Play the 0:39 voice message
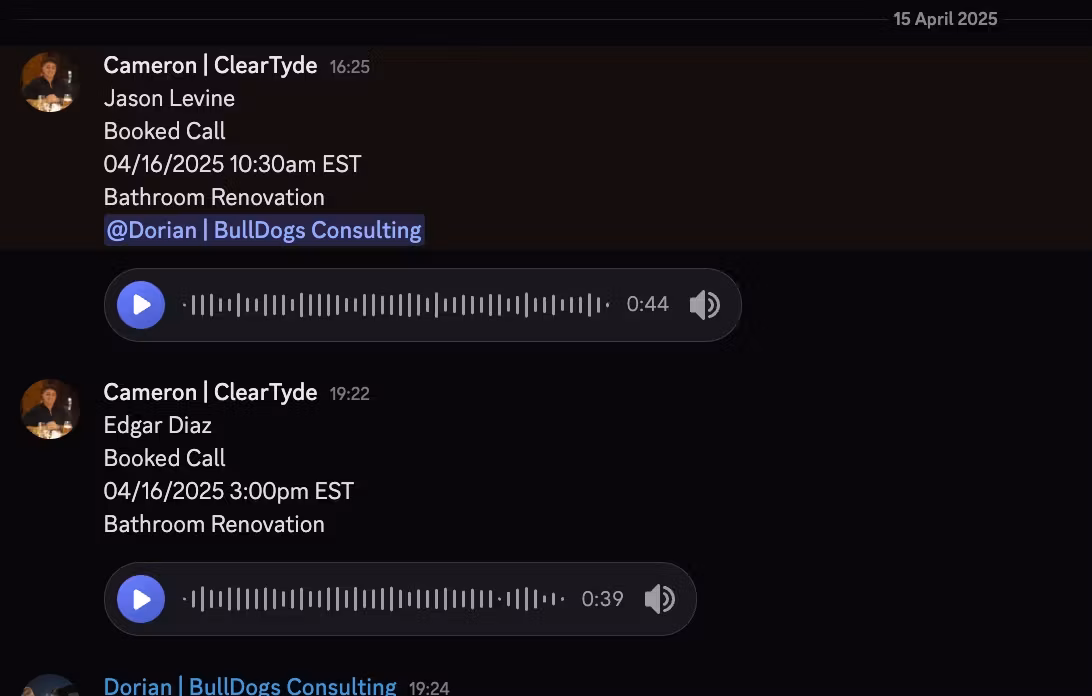Image resolution: width=1092 pixels, height=696 pixels. 141,599
